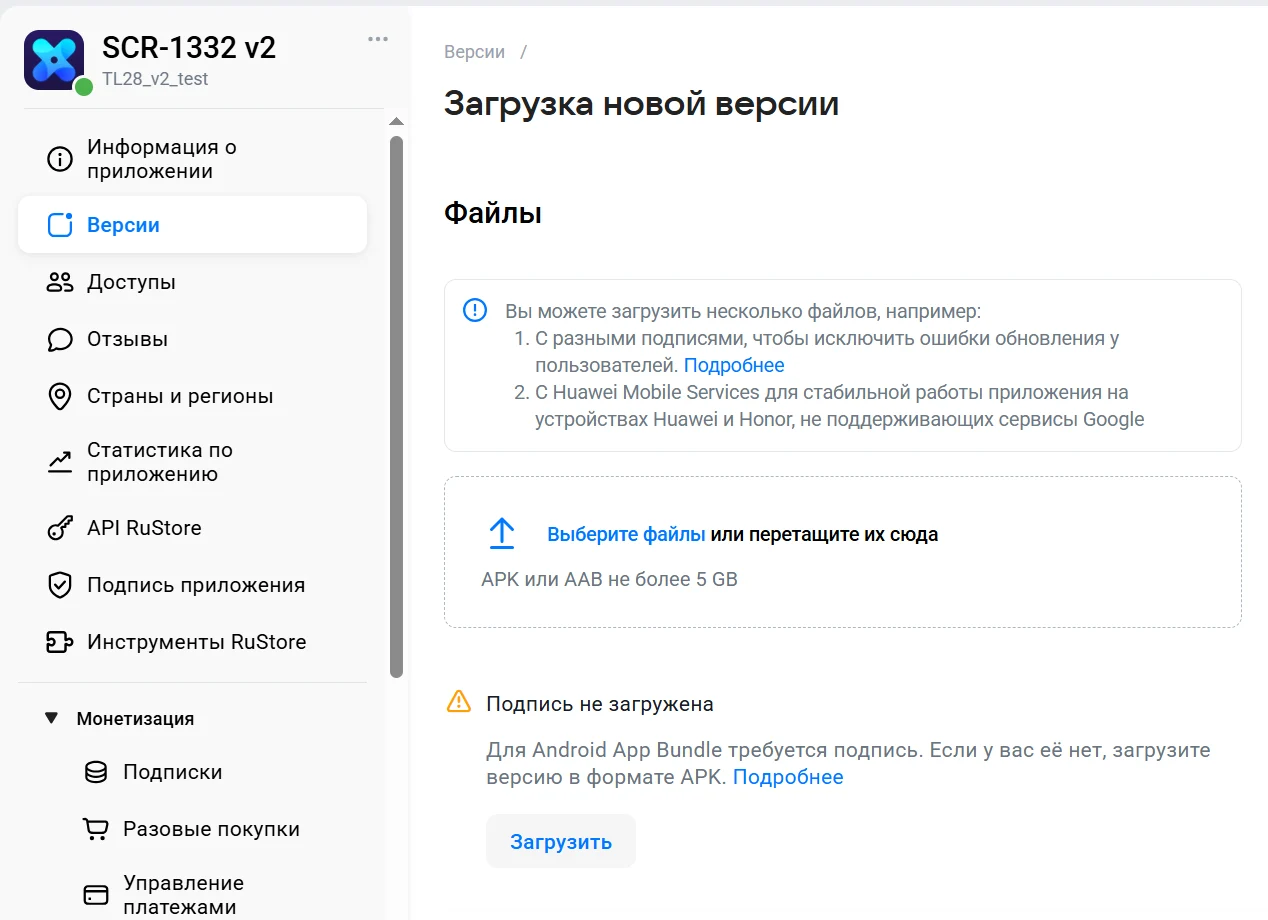Open the Доступы section
The image size is (1268, 920).
pos(192,282)
